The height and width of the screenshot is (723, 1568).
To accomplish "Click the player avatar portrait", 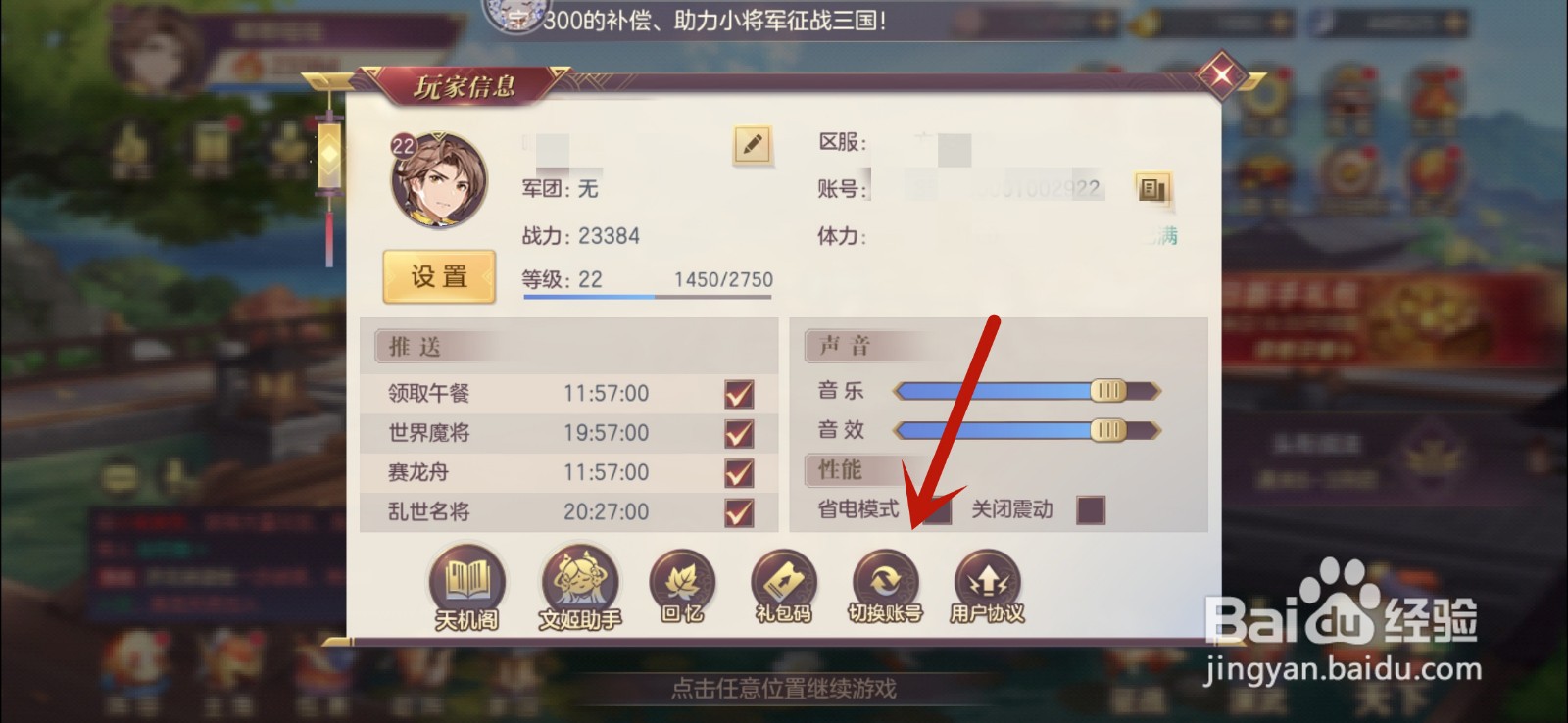I will pyautogui.click(x=439, y=181).
